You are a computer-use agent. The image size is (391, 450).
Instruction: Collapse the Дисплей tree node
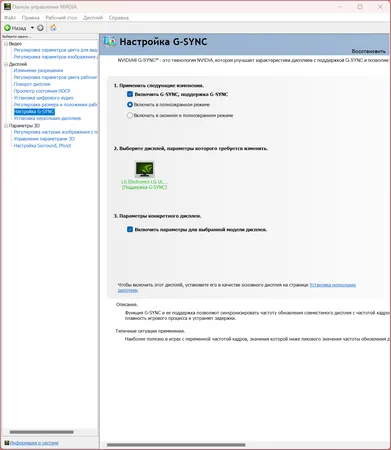[6, 64]
